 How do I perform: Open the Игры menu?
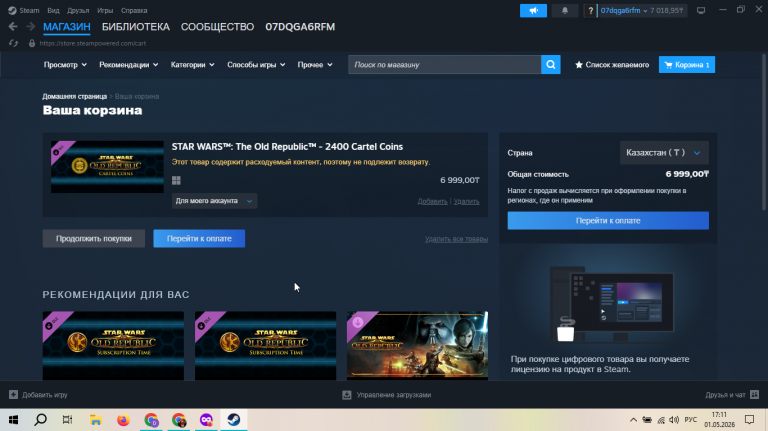(105, 10)
